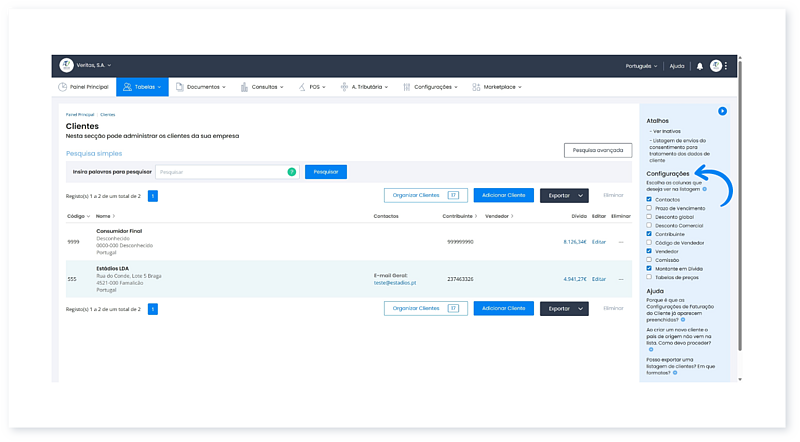Click the Veritas company logo icon
800x442 pixels.
point(66,65)
